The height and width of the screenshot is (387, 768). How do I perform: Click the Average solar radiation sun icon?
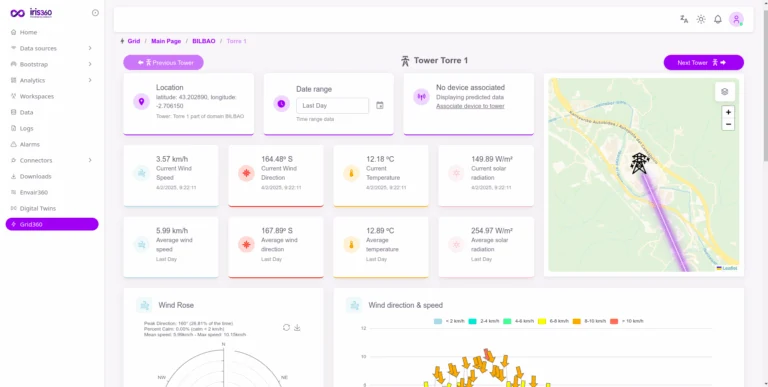pyautogui.click(x=456, y=245)
